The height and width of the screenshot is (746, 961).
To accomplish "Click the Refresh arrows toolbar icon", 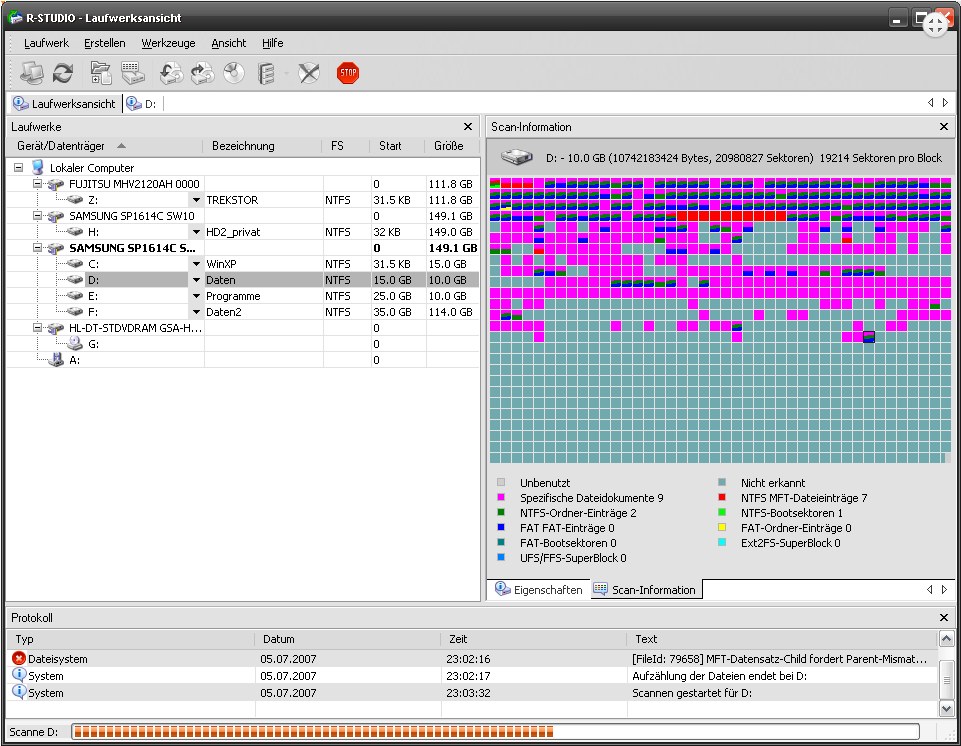I will point(63,72).
